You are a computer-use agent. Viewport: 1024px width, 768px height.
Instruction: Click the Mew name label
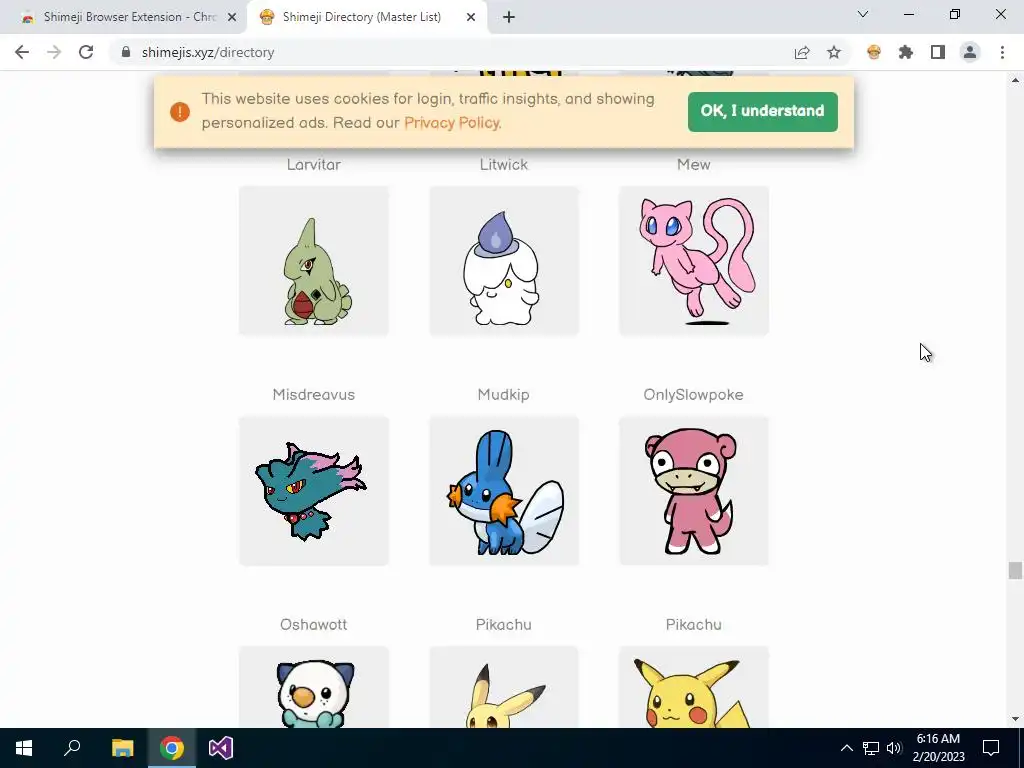[694, 165]
